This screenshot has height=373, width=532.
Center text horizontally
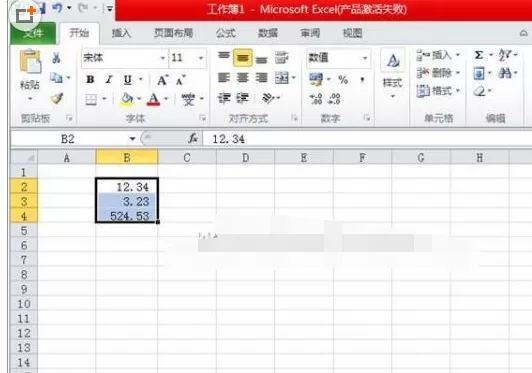click(x=242, y=78)
